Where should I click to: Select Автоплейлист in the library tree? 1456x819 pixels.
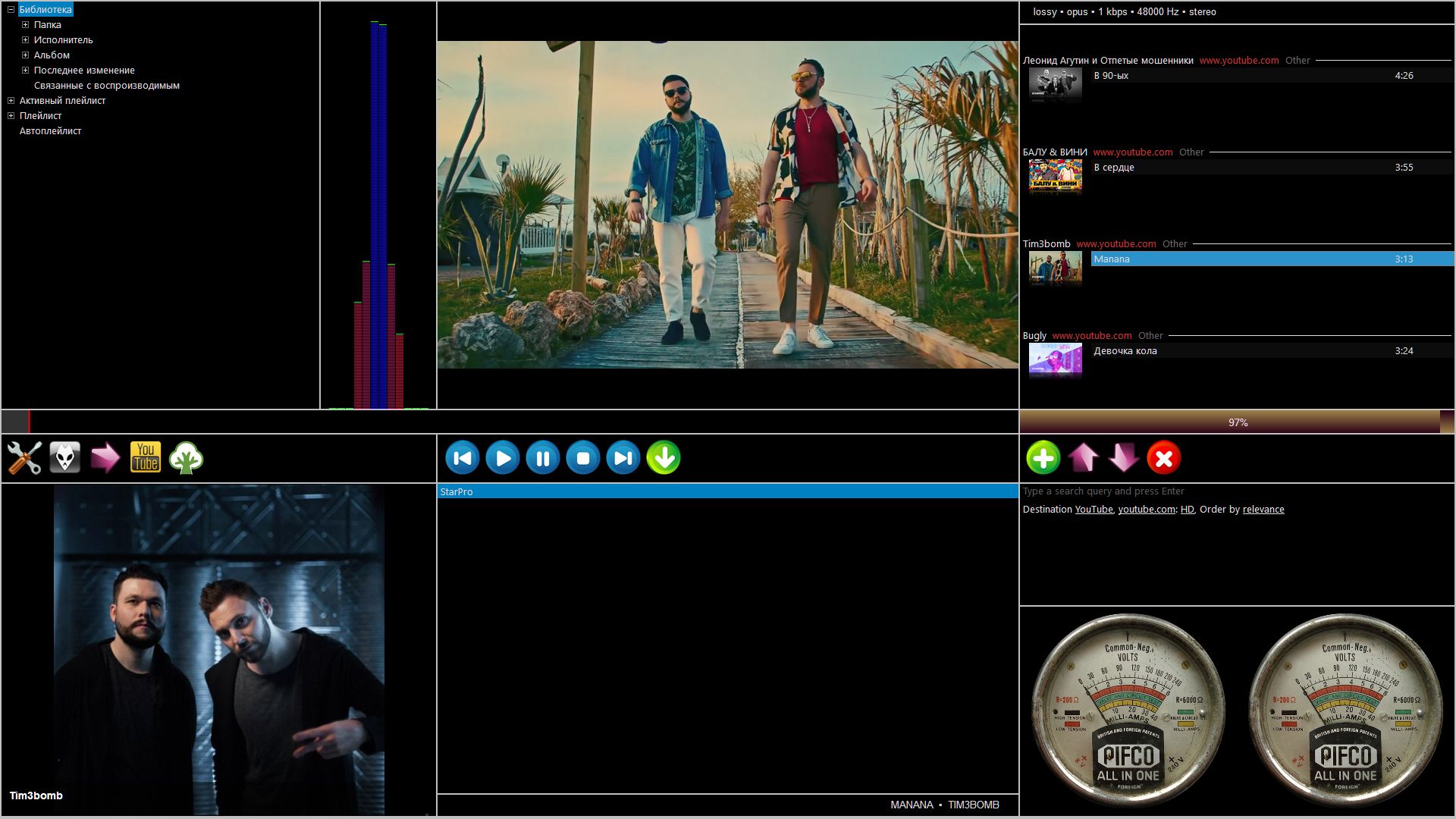click(x=50, y=131)
